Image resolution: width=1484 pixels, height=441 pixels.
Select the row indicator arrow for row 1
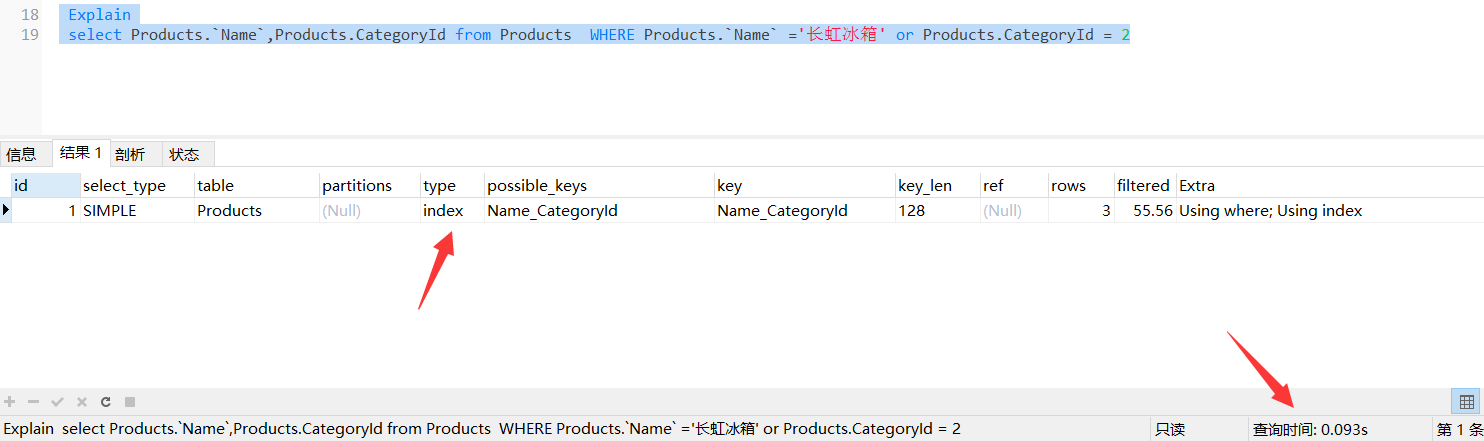pos(6,210)
